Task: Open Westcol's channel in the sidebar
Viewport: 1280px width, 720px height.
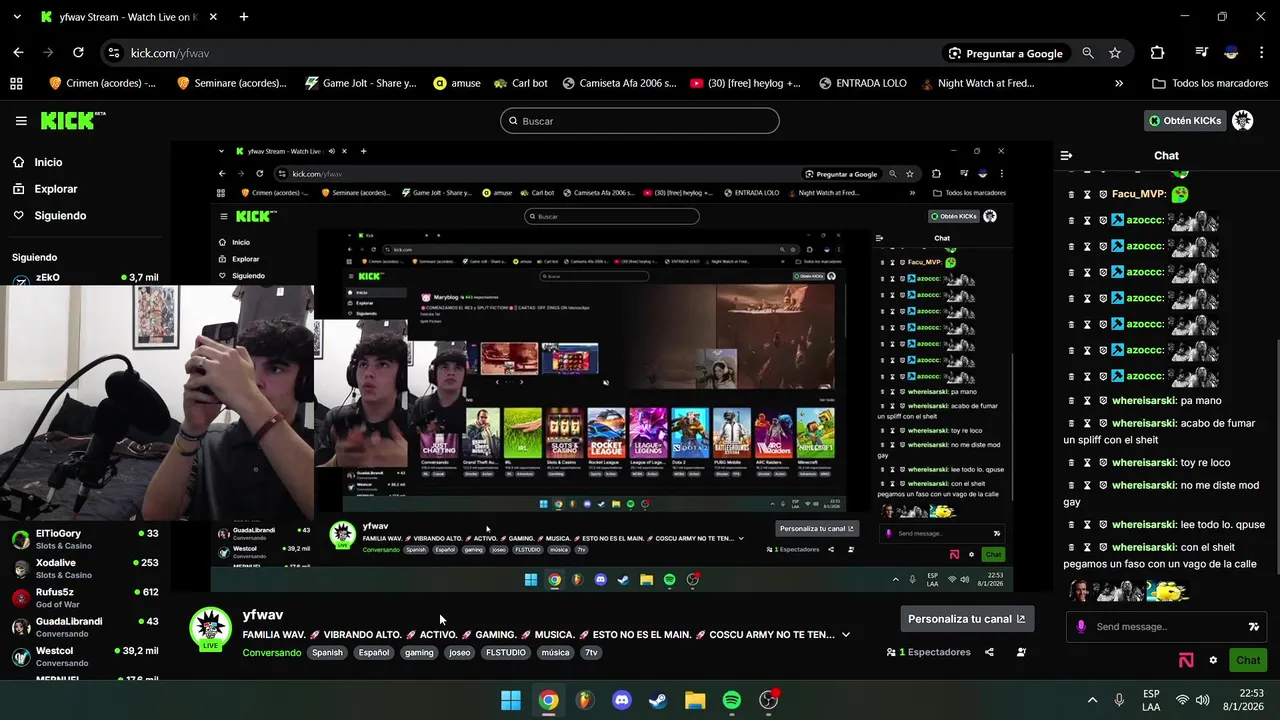Action: 85,656
